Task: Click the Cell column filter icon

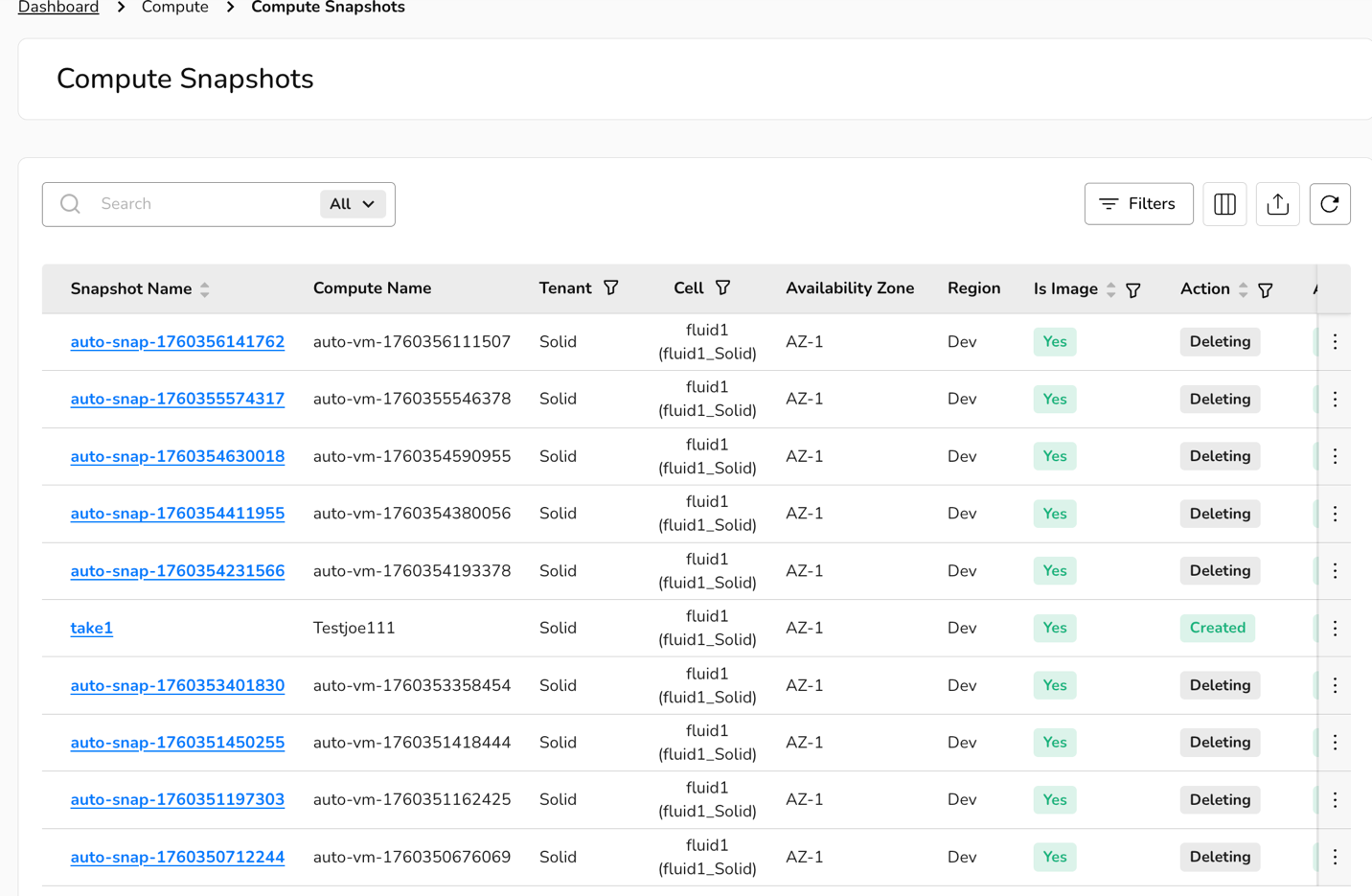Action: tap(722, 288)
